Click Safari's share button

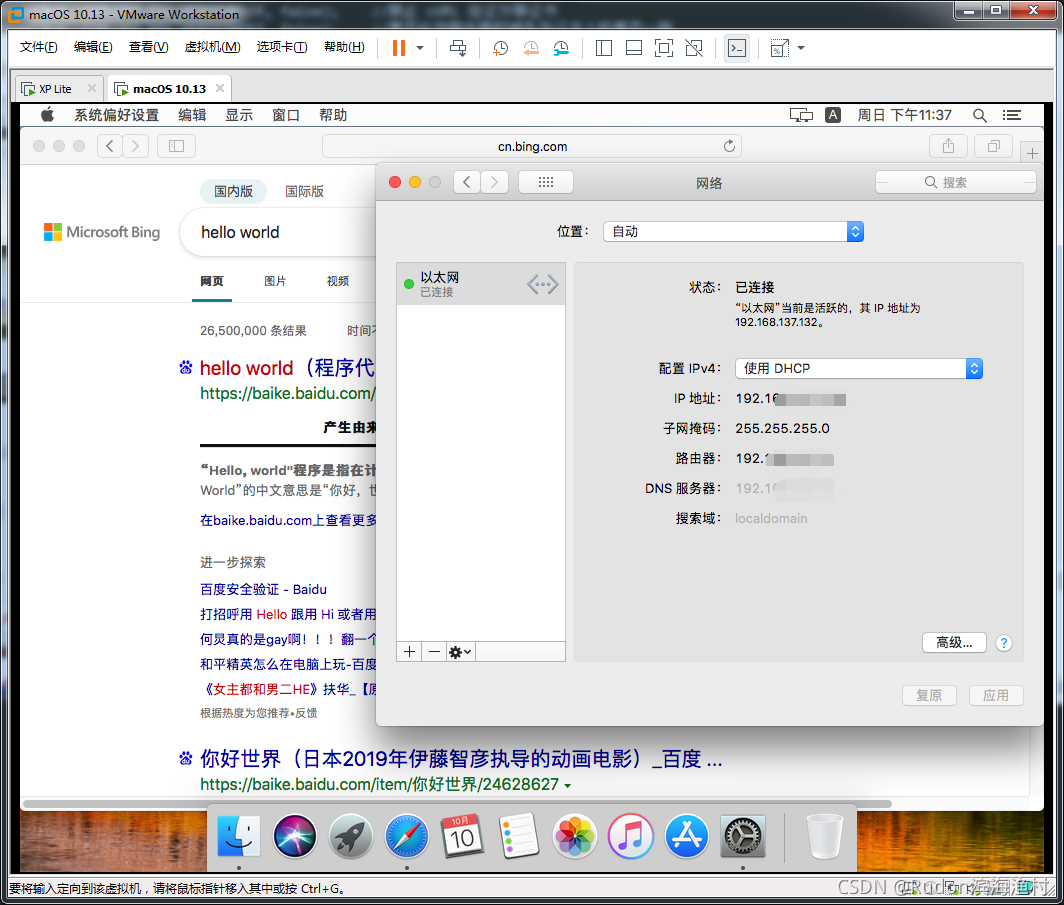click(x=949, y=146)
